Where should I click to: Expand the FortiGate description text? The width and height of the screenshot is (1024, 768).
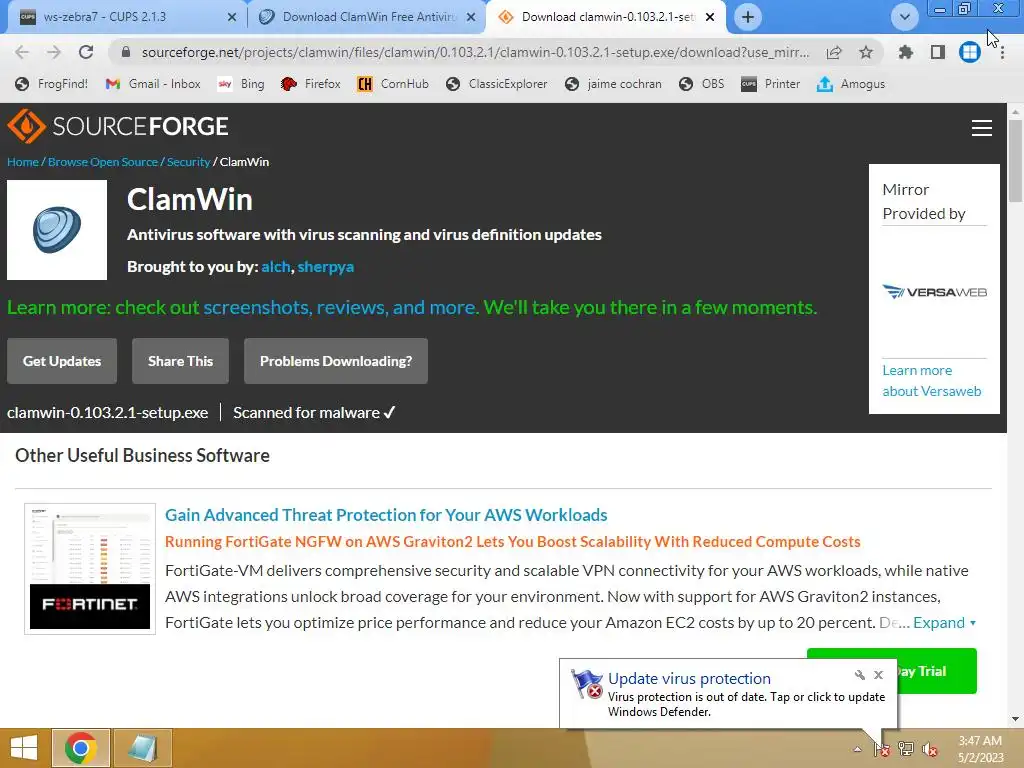944,622
